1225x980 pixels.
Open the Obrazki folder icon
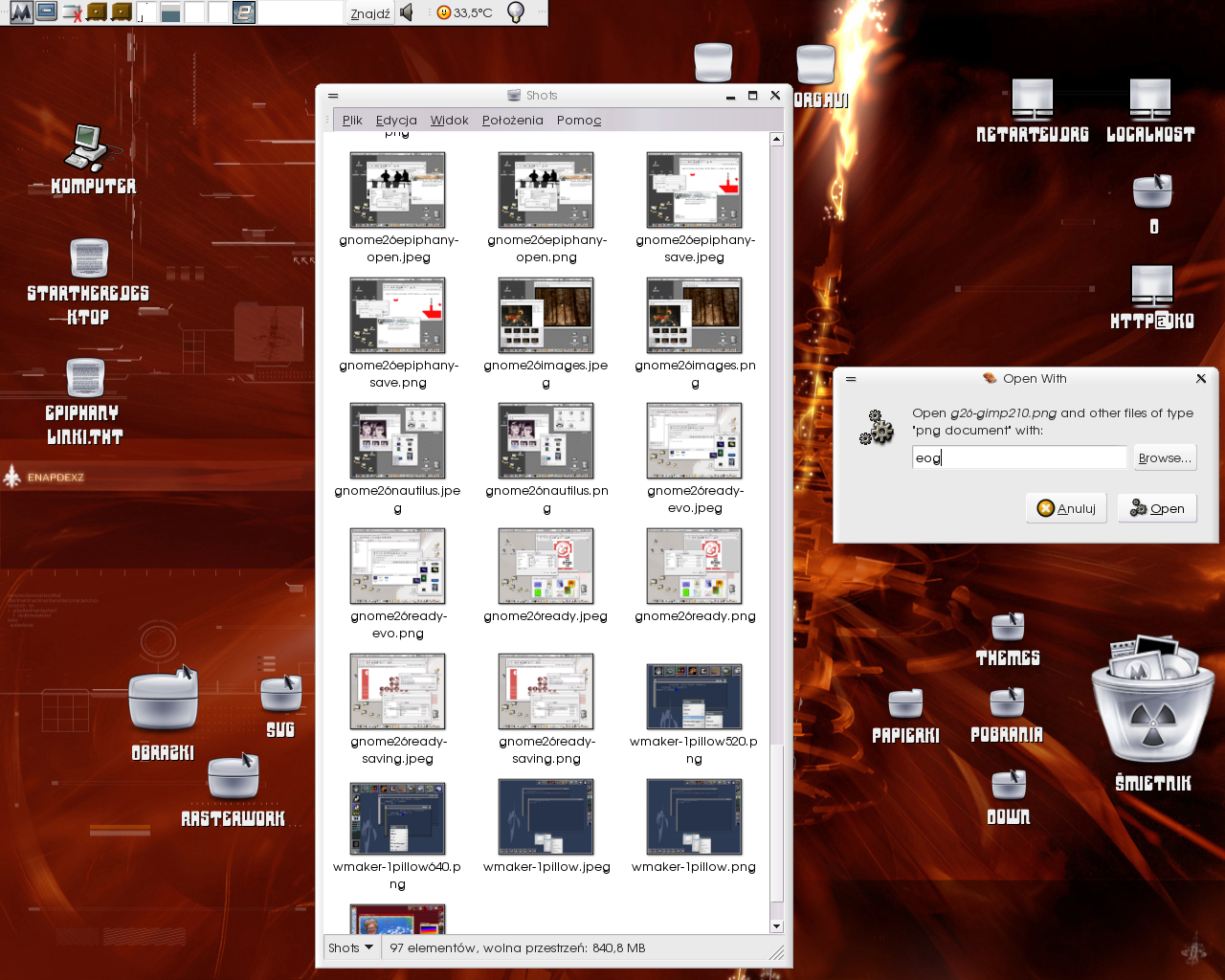tap(164, 702)
